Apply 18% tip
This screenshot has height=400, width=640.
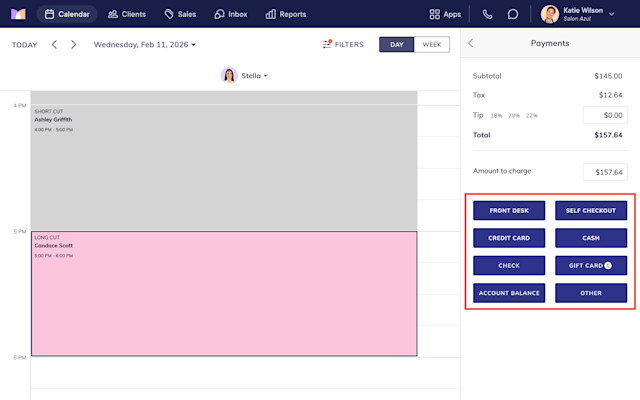(x=496, y=116)
